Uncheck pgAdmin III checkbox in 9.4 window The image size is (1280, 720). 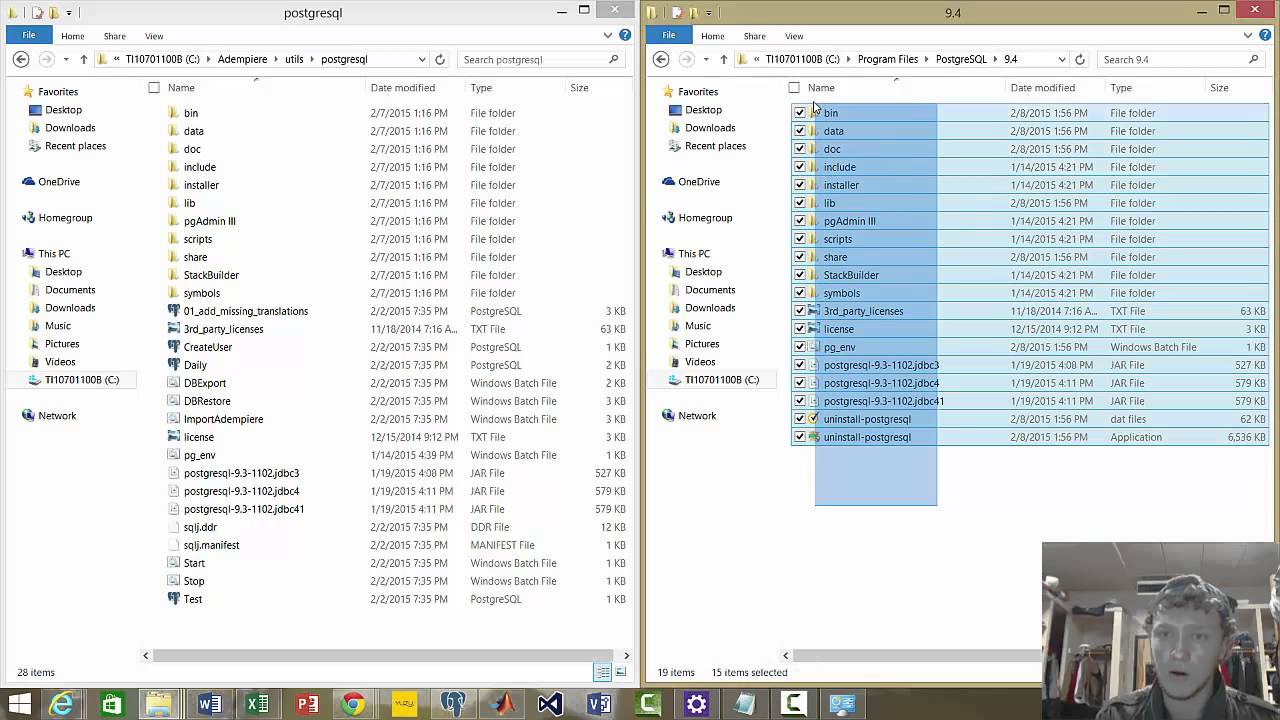point(800,221)
